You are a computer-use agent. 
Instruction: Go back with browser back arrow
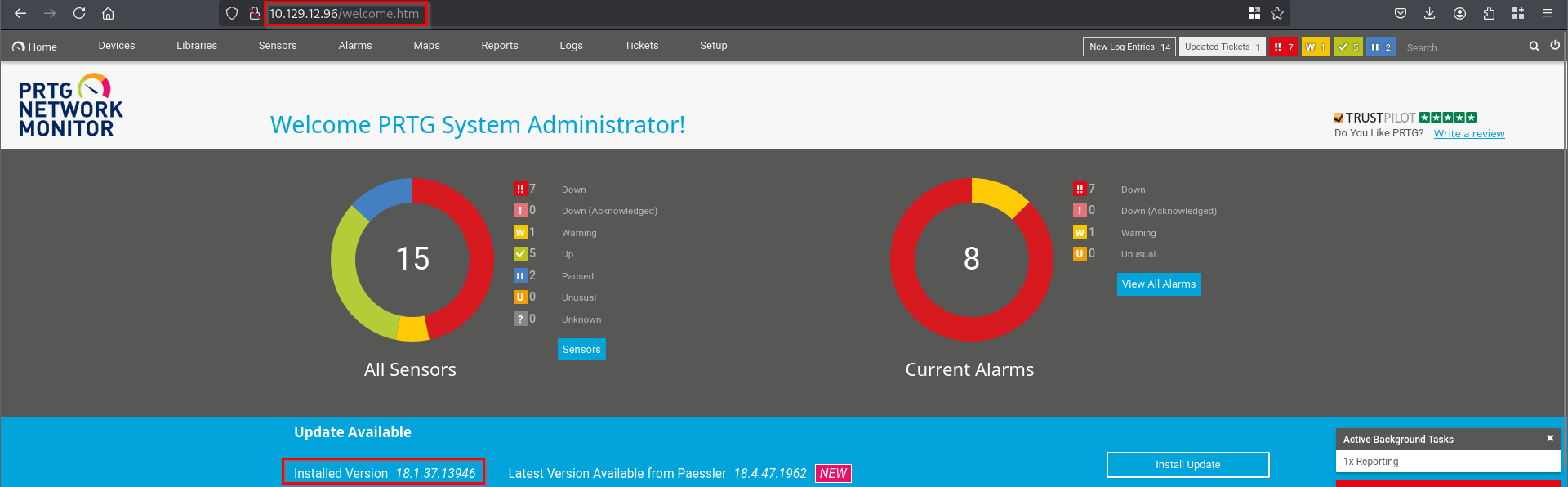point(20,13)
